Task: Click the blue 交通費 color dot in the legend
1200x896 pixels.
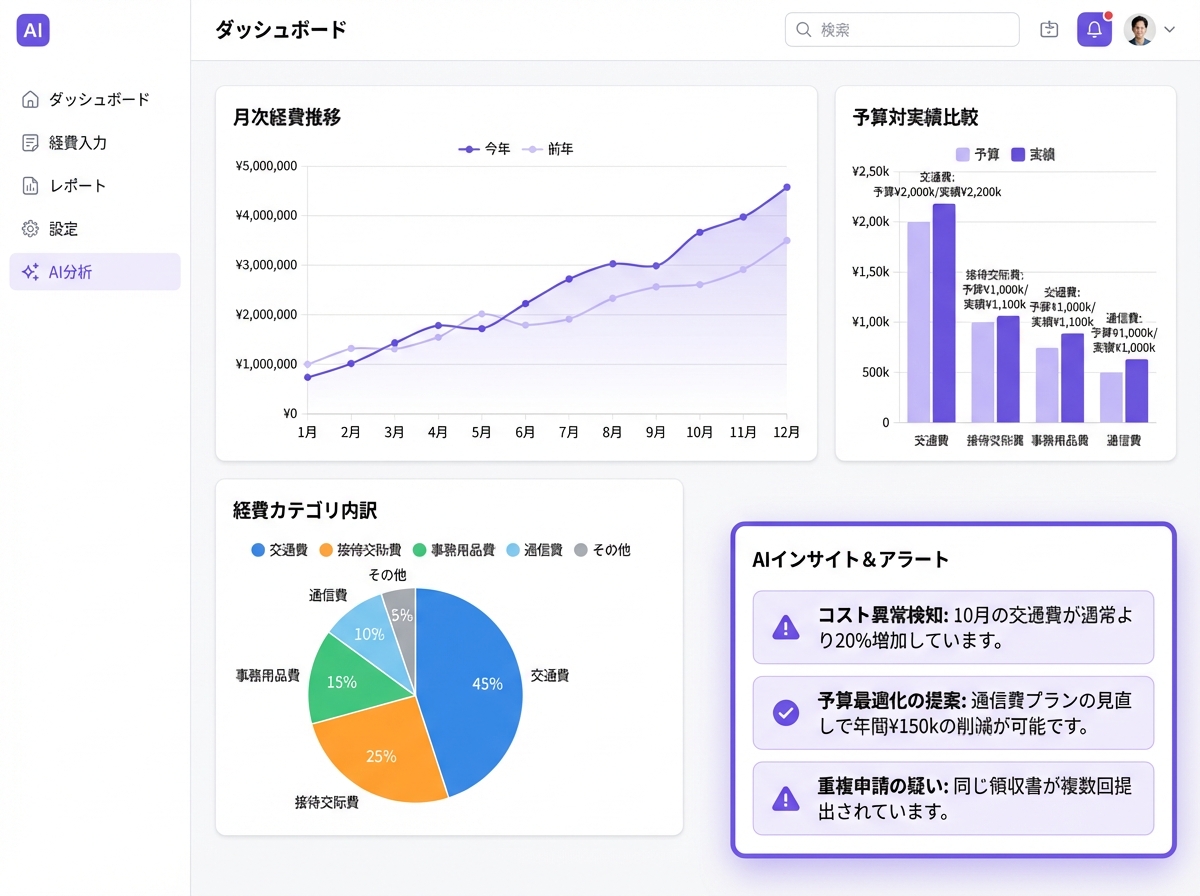Action: (x=260, y=549)
